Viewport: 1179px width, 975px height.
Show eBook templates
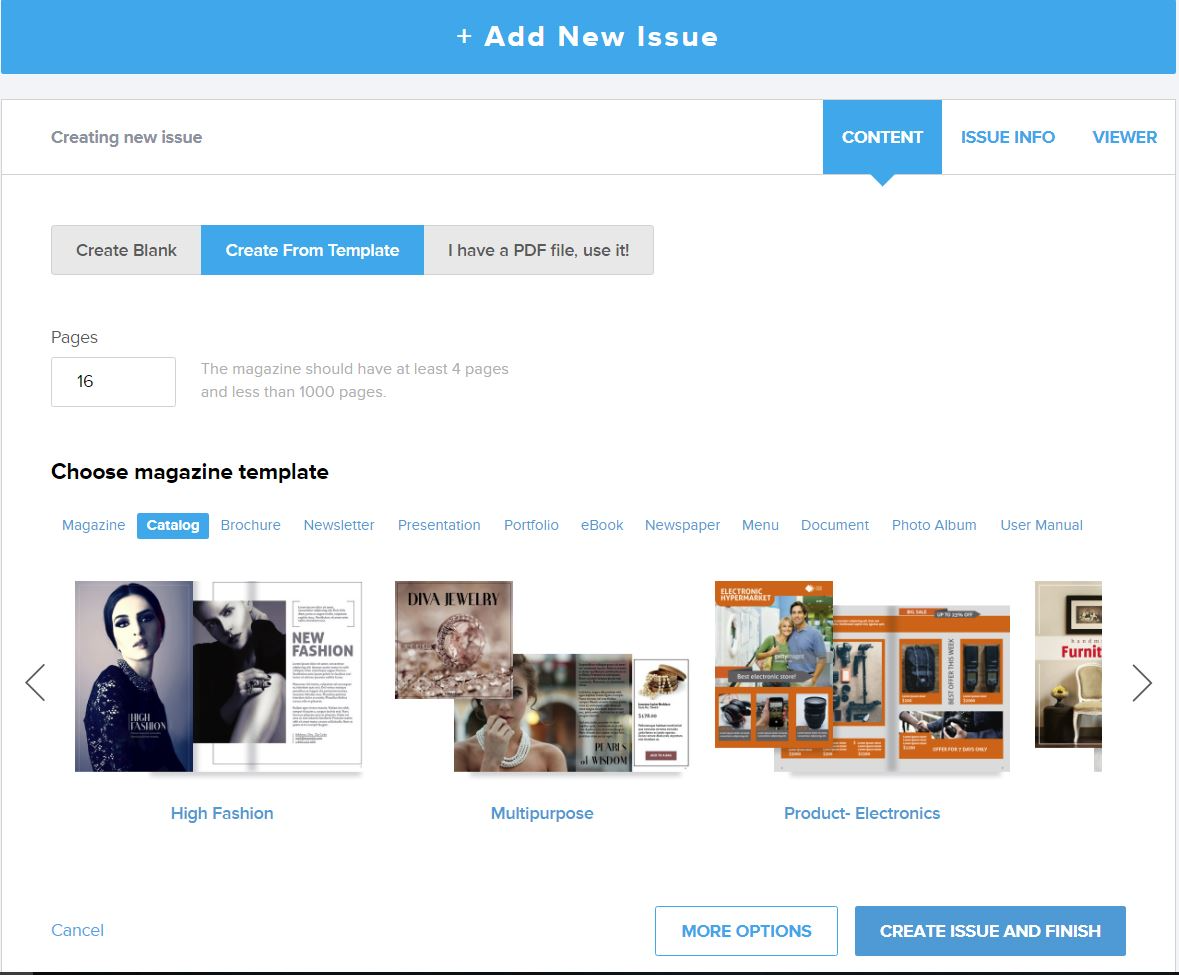[x=602, y=525]
